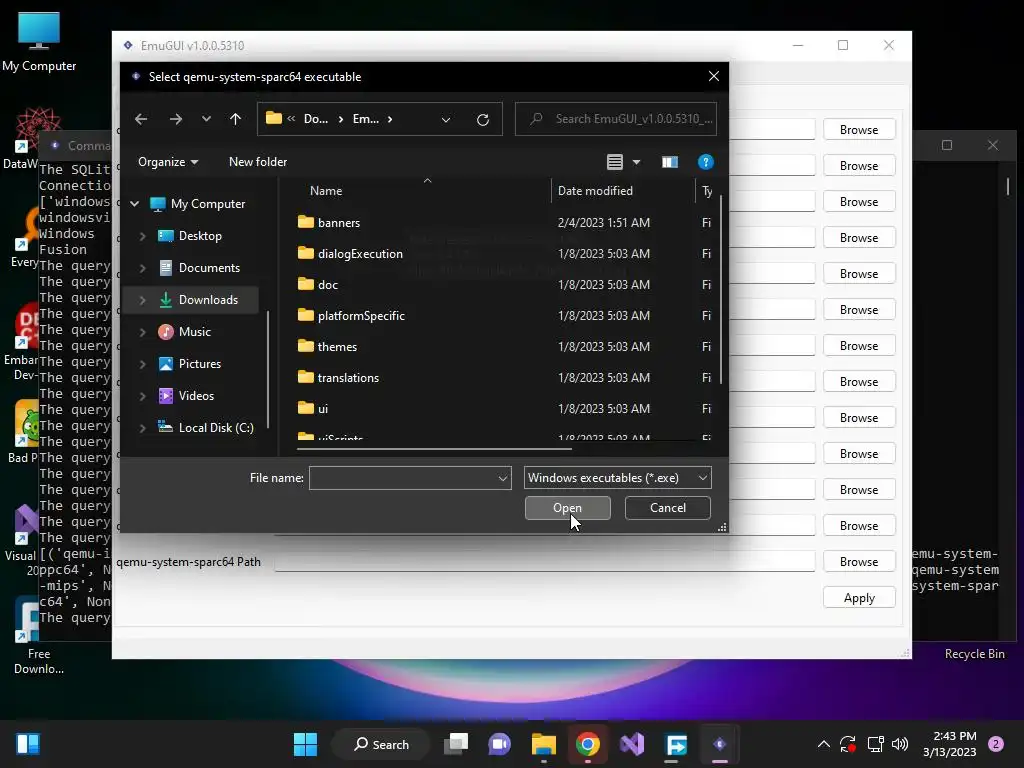Open volume control in tray
This screenshot has height=768, width=1024.
tap(900, 744)
